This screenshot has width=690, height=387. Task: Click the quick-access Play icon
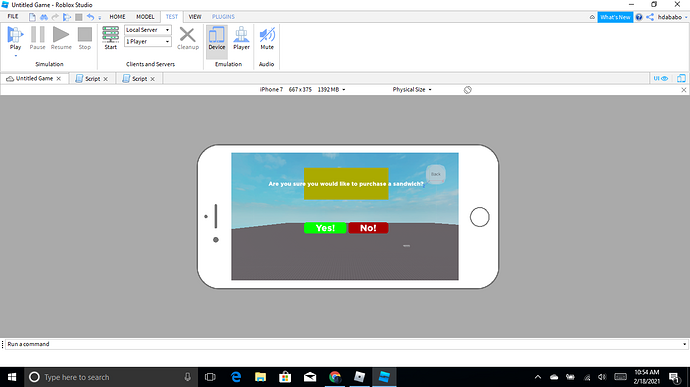(67, 17)
